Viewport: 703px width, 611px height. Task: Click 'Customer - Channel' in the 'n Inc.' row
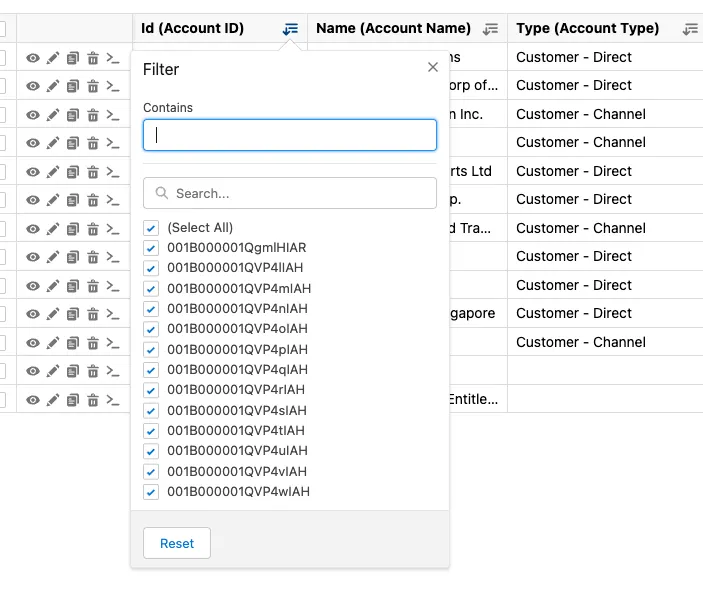point(581,114)
